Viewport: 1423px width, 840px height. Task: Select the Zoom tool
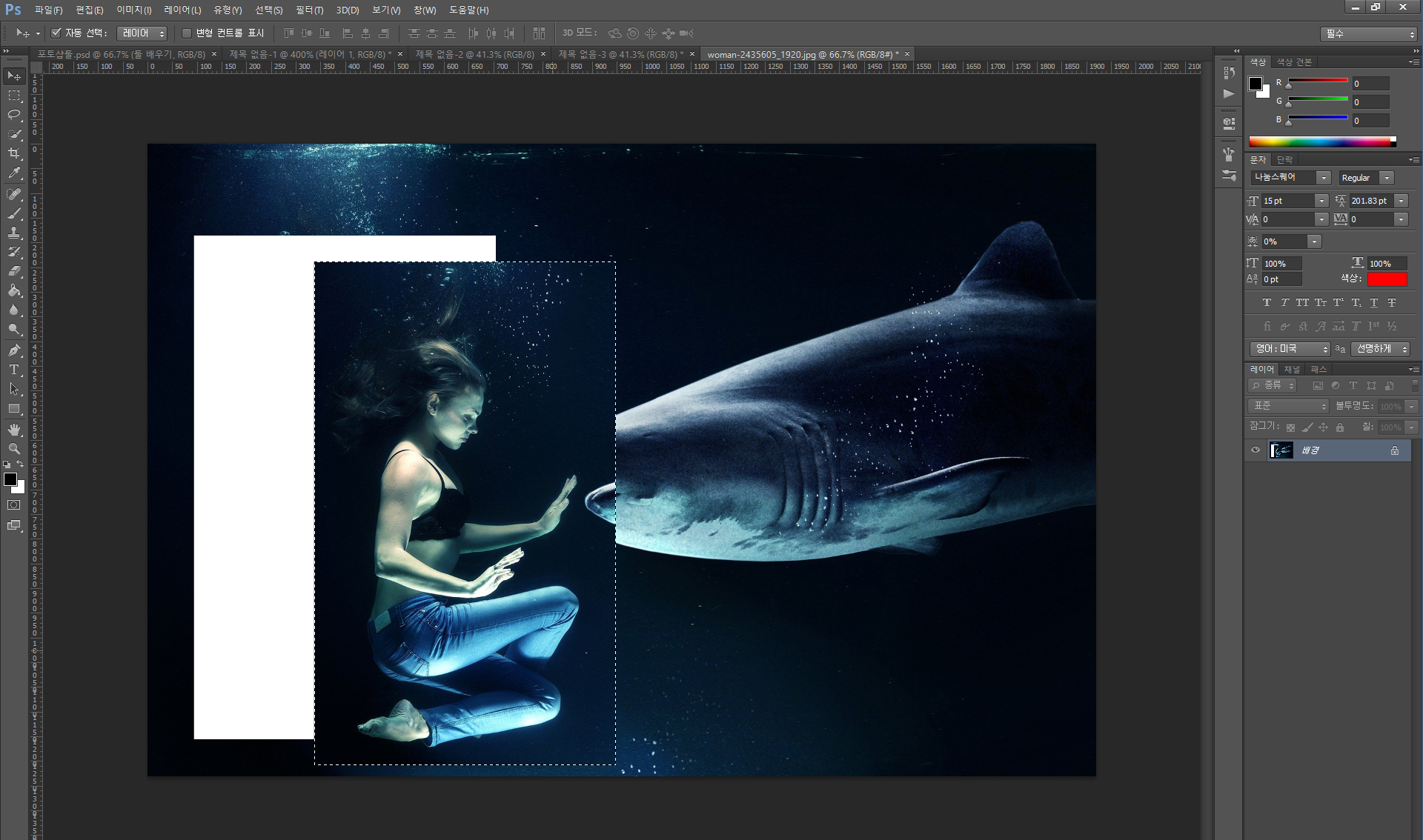14,449
